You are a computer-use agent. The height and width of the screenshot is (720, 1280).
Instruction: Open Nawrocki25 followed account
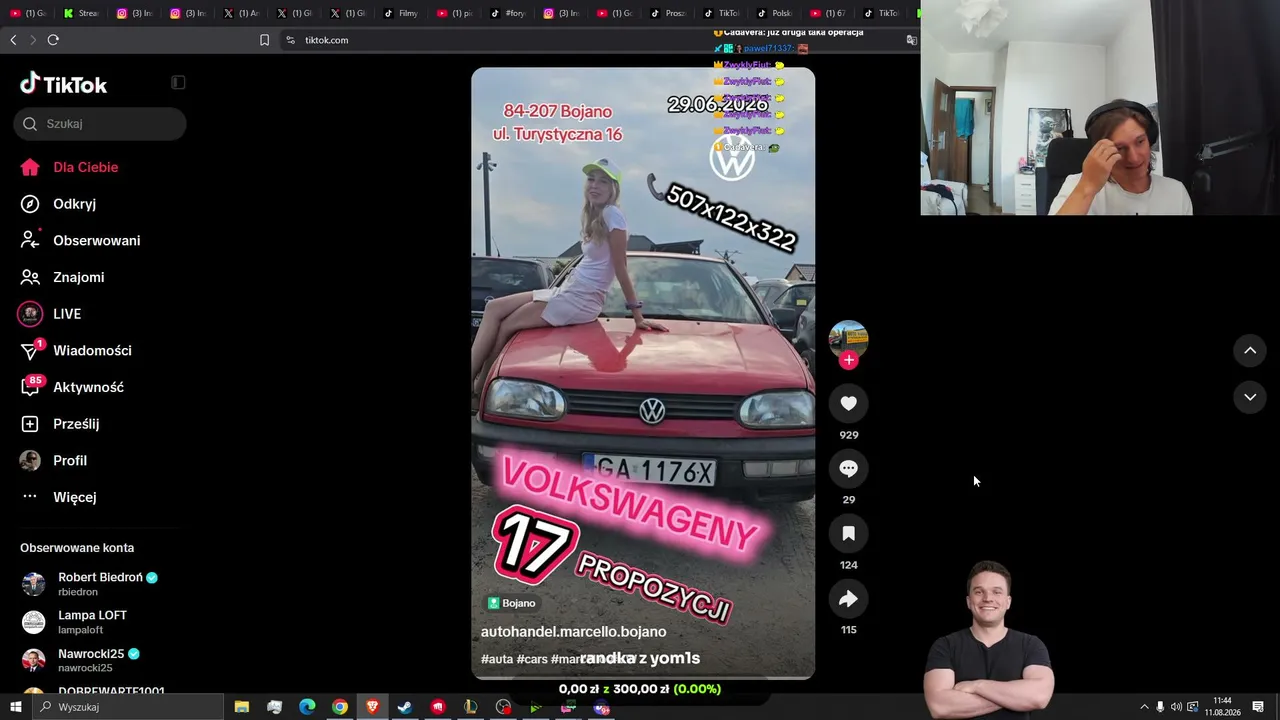point(80,660)
